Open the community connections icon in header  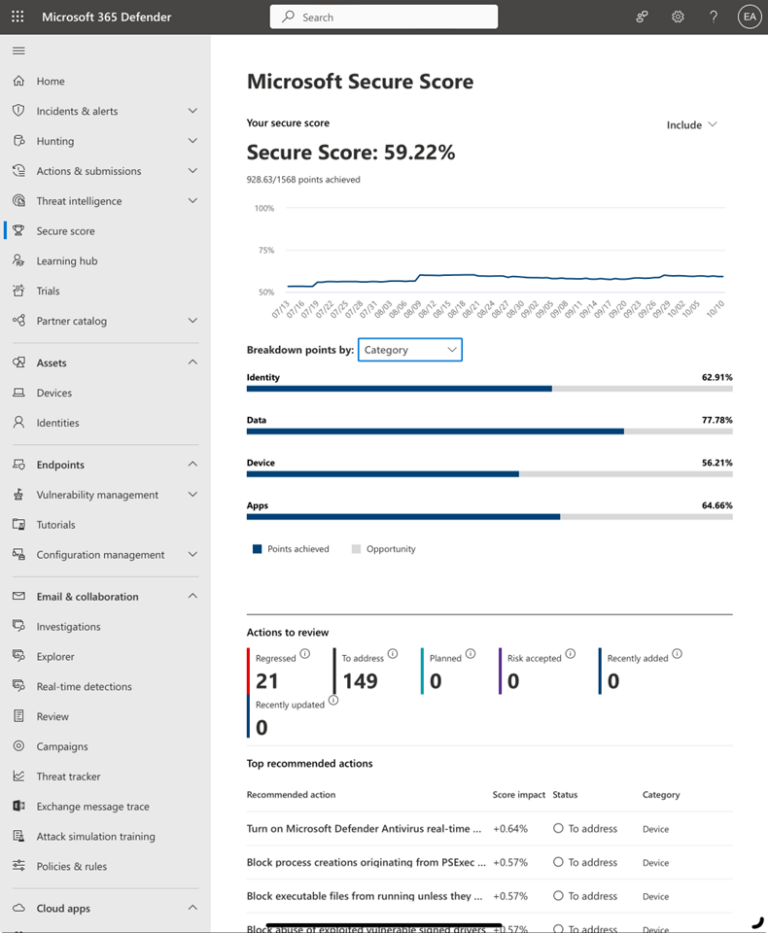tap(642, 17)
